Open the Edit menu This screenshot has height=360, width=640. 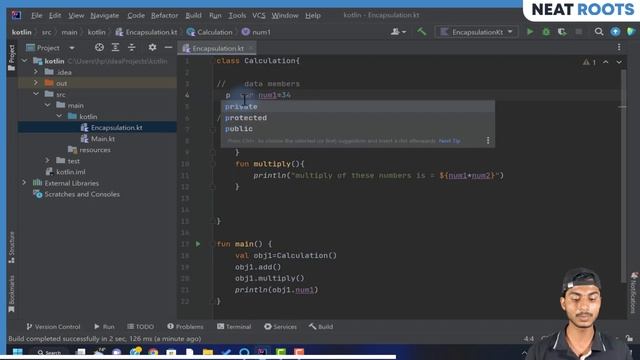point(55,16)
